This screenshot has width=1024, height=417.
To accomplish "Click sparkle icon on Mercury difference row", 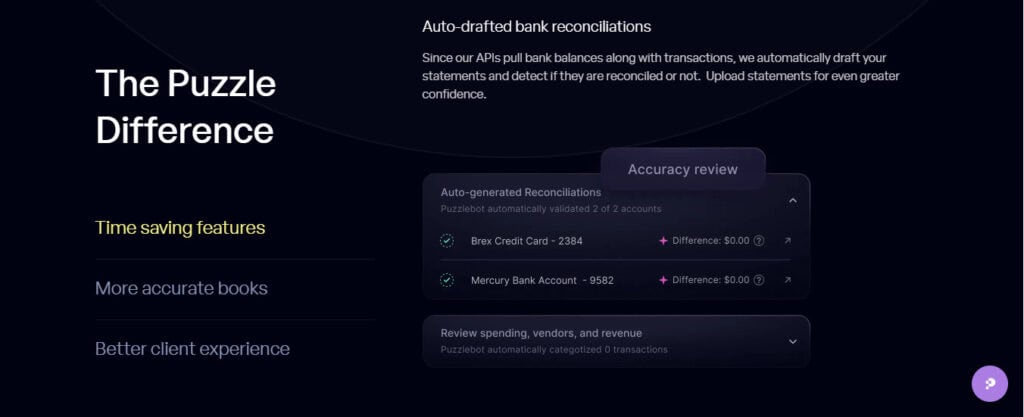I will 663,280.
